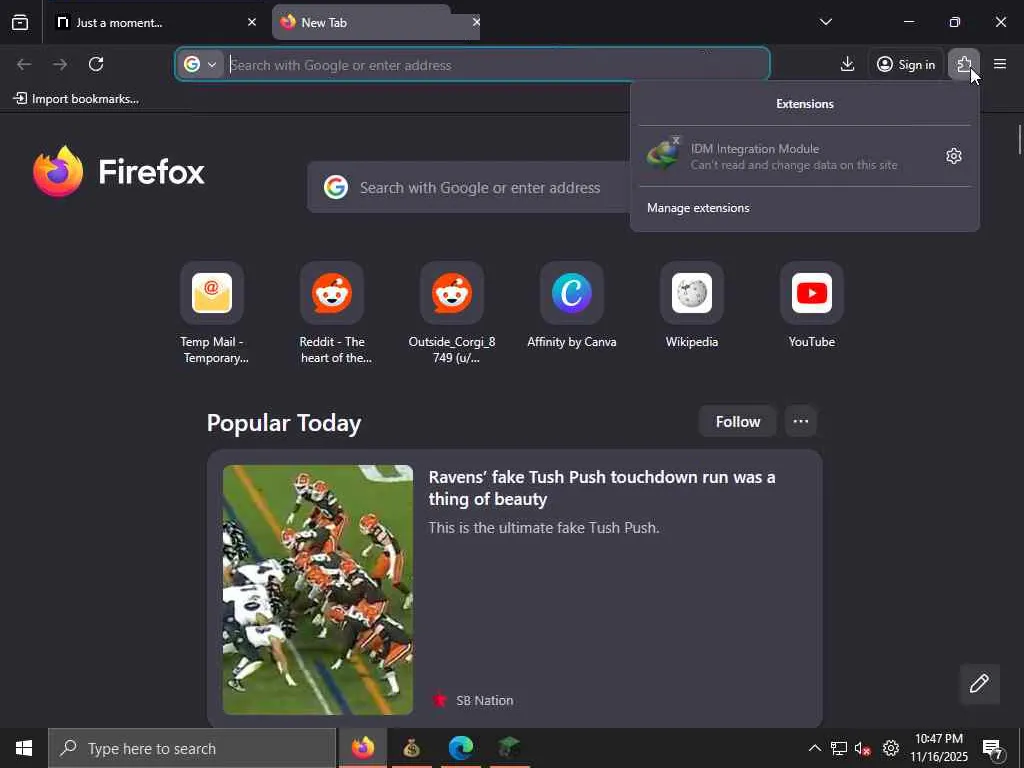Click the page search box with Google
This screenshot has height=768, width=1024.
point(470,187)
